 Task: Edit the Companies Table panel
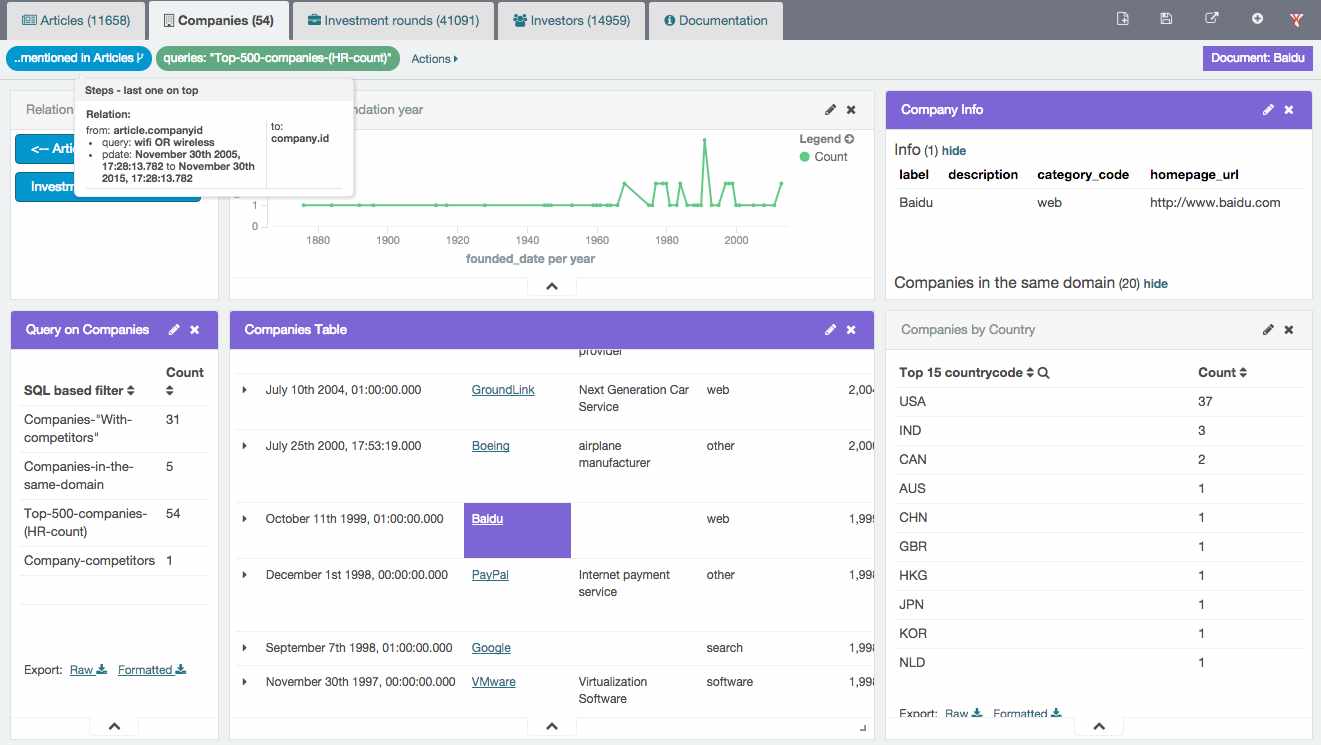[831, 330]
